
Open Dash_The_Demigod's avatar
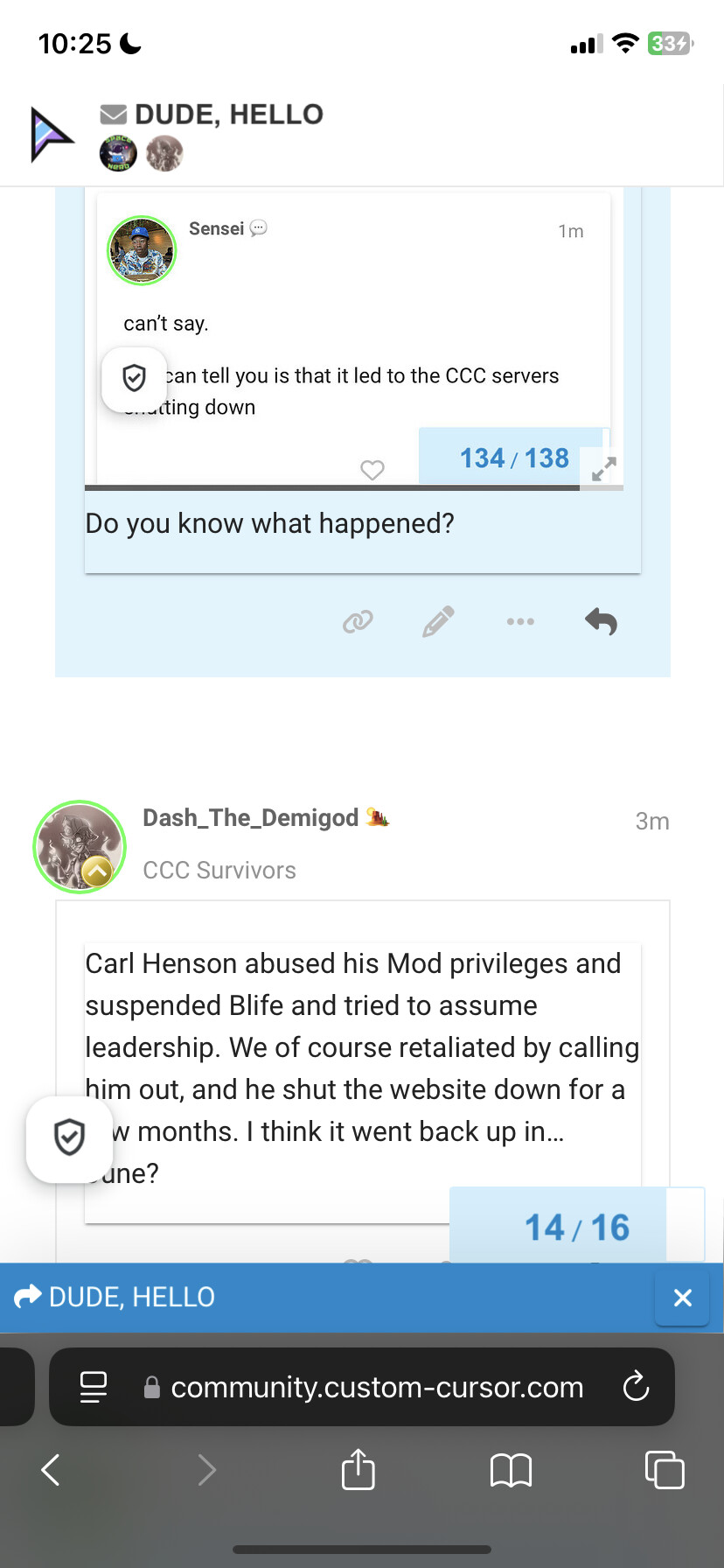80,847
